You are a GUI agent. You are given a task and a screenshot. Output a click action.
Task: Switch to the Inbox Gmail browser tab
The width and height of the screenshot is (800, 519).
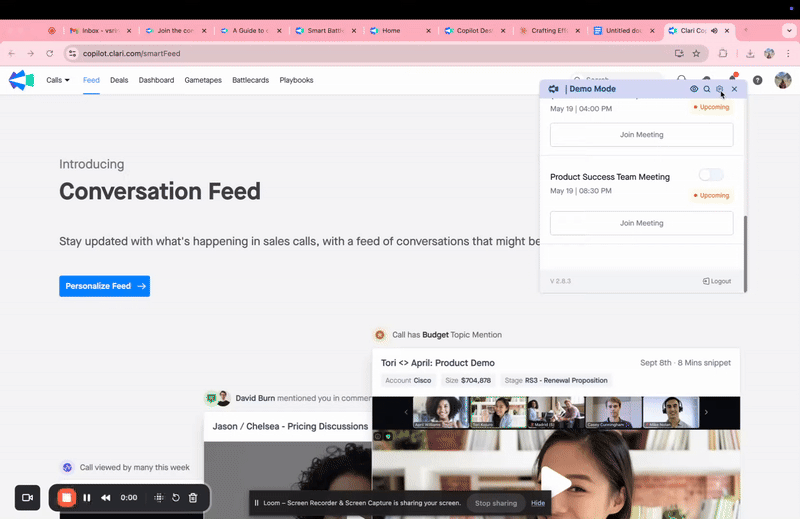pos(100,31)
